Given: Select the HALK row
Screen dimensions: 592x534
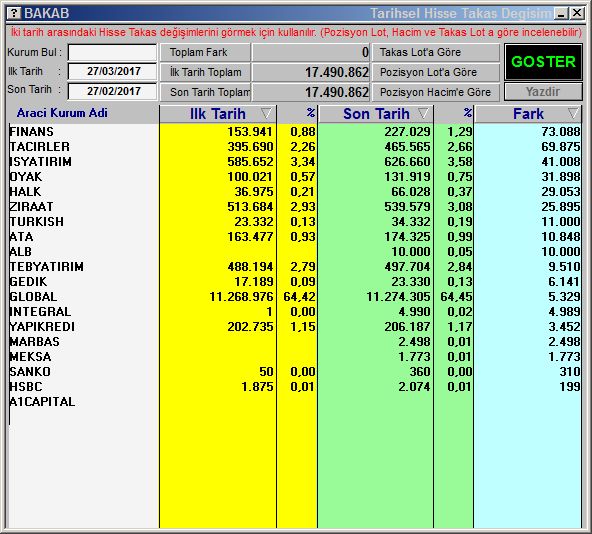Looking at the screenshot, I should click(295, 191).
